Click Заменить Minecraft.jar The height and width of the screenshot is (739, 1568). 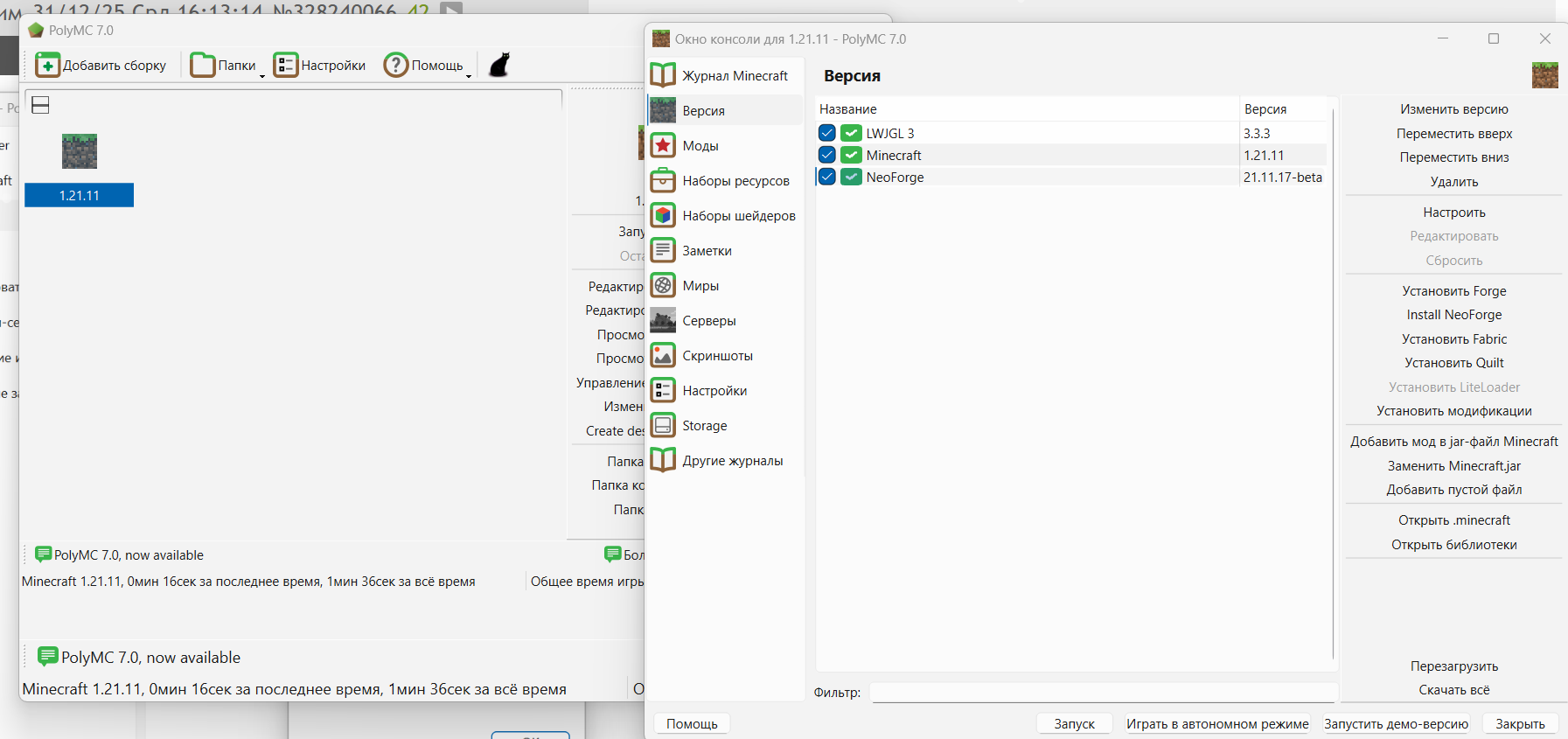1453,466
